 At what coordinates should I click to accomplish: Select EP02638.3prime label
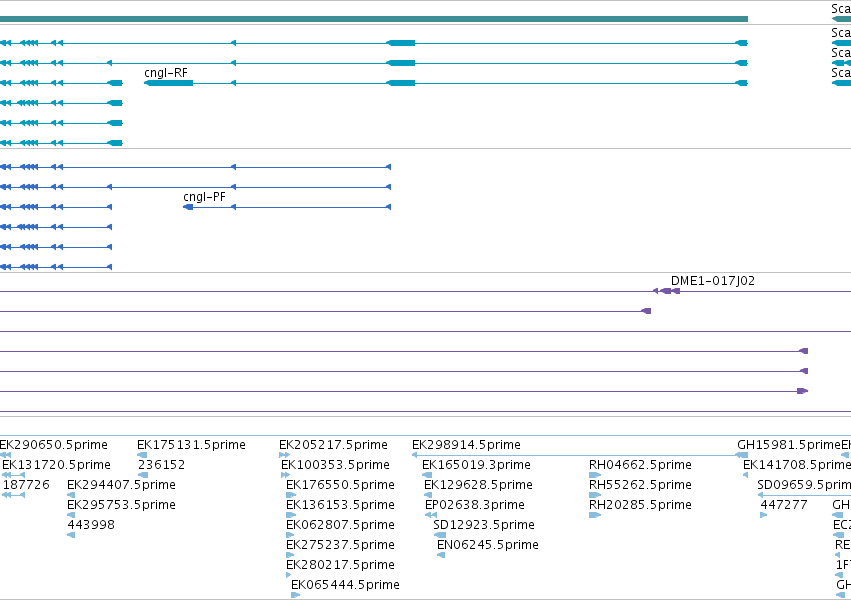[474, 505]
